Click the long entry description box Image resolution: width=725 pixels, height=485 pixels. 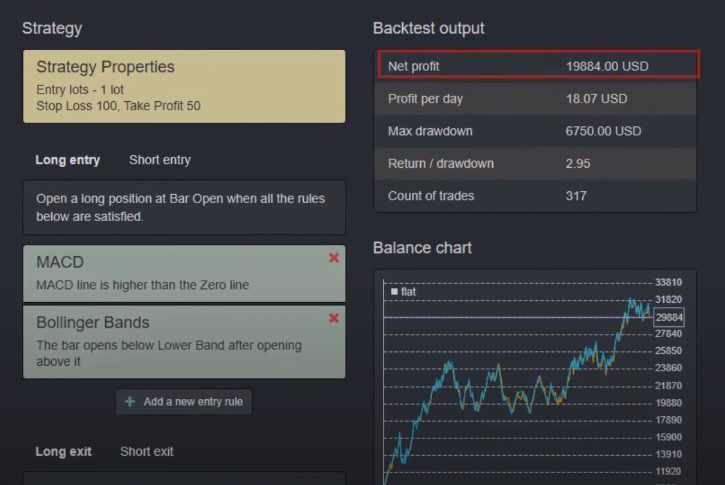coord(184,207)
